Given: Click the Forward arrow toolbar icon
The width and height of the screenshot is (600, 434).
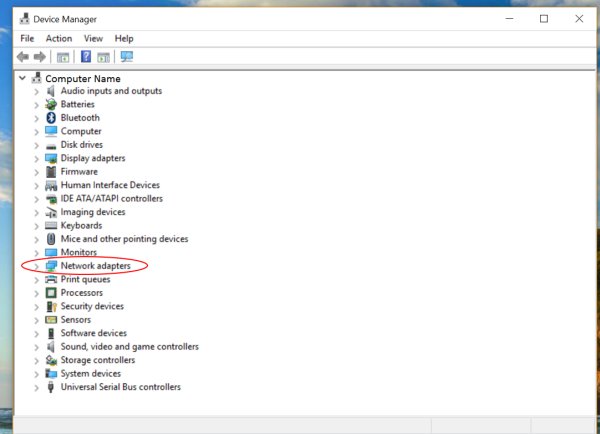Looking at the screenshot, I should click(x=40, y=57).
